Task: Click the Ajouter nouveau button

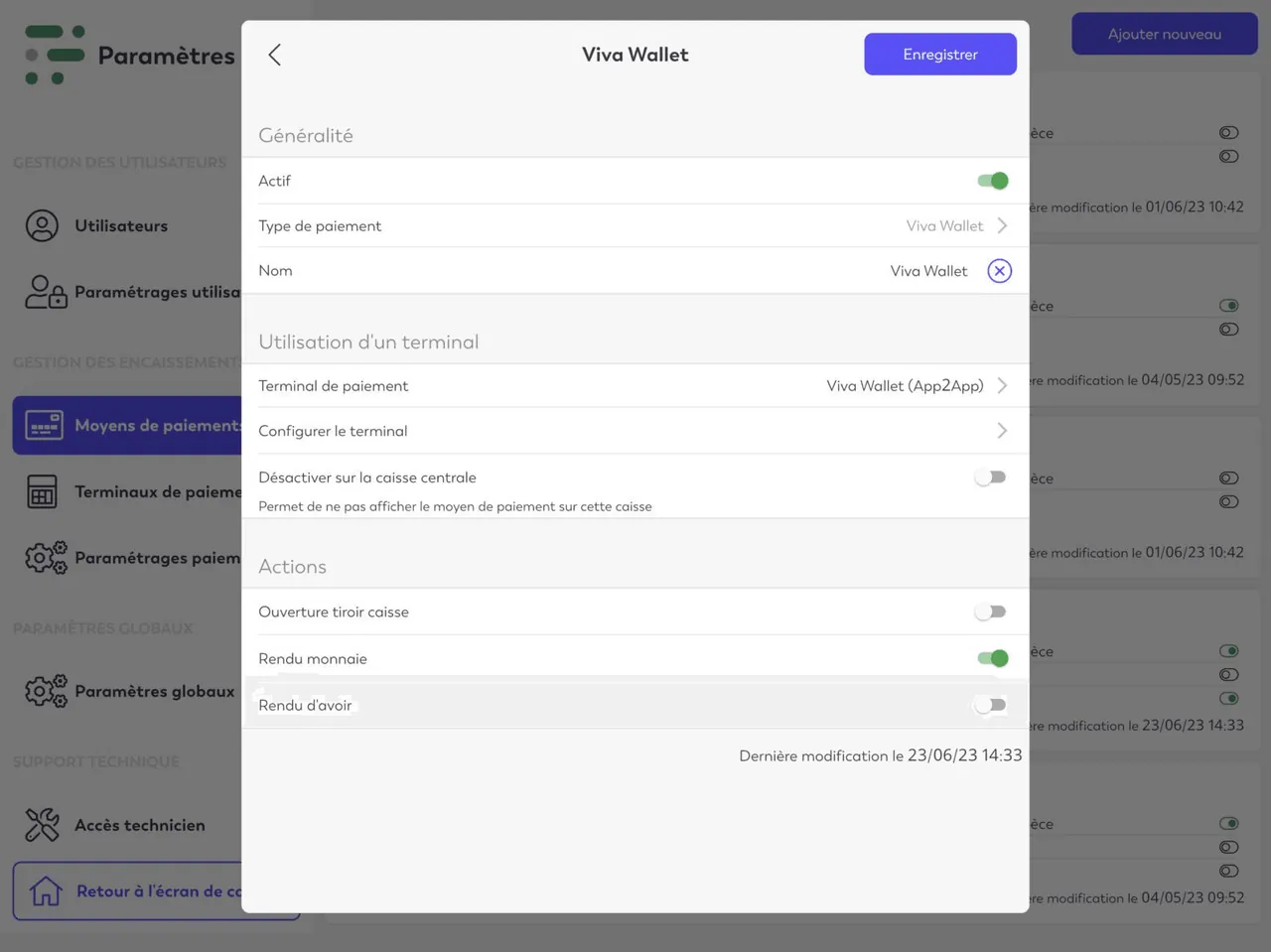Action: tap(1165, 34)
